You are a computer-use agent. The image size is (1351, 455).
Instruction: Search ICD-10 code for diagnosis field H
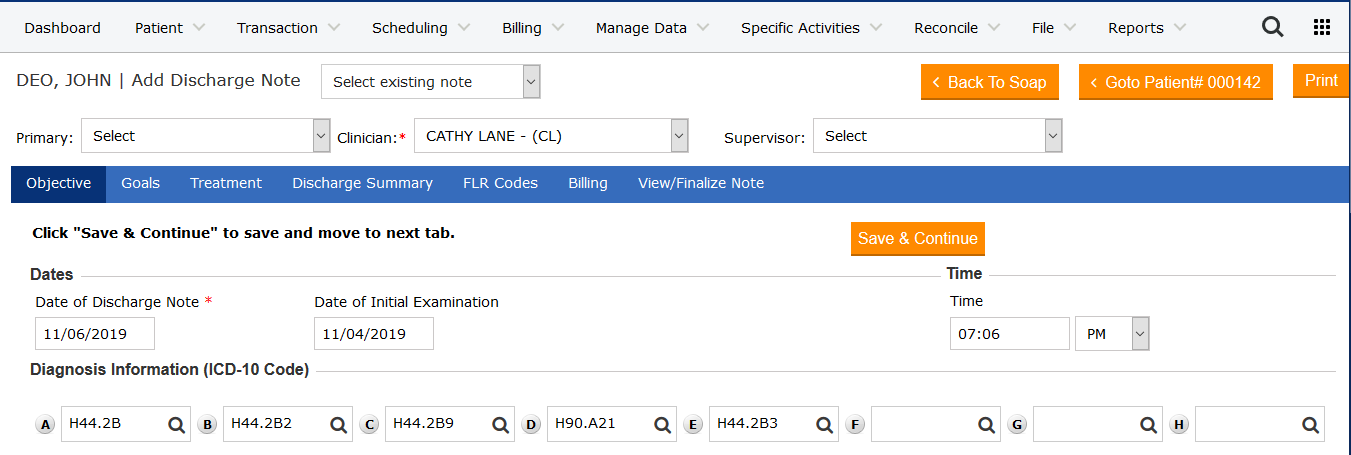(x=1310, y=425)
